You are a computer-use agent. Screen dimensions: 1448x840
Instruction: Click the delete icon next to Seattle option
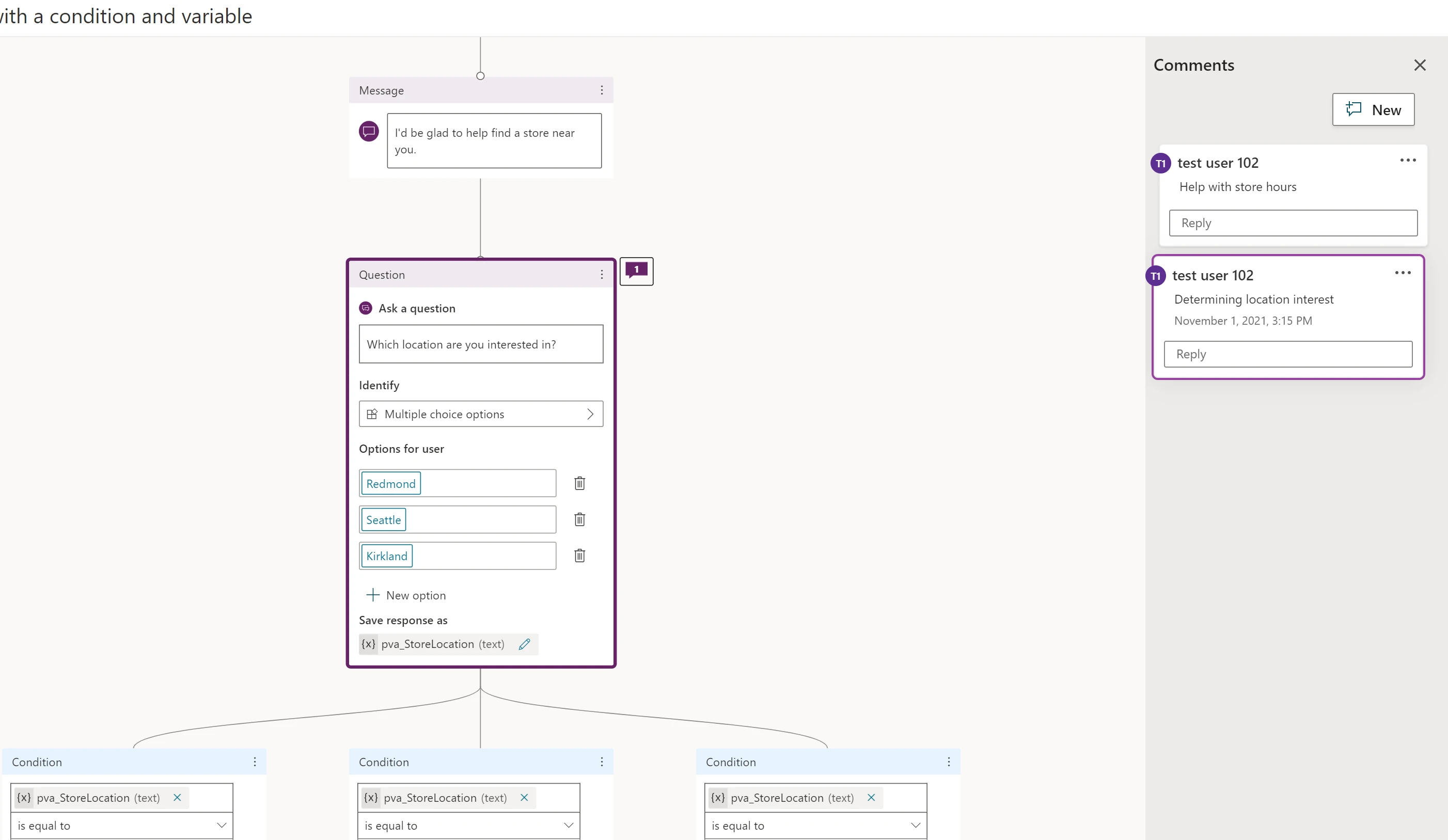coord(579,519)
